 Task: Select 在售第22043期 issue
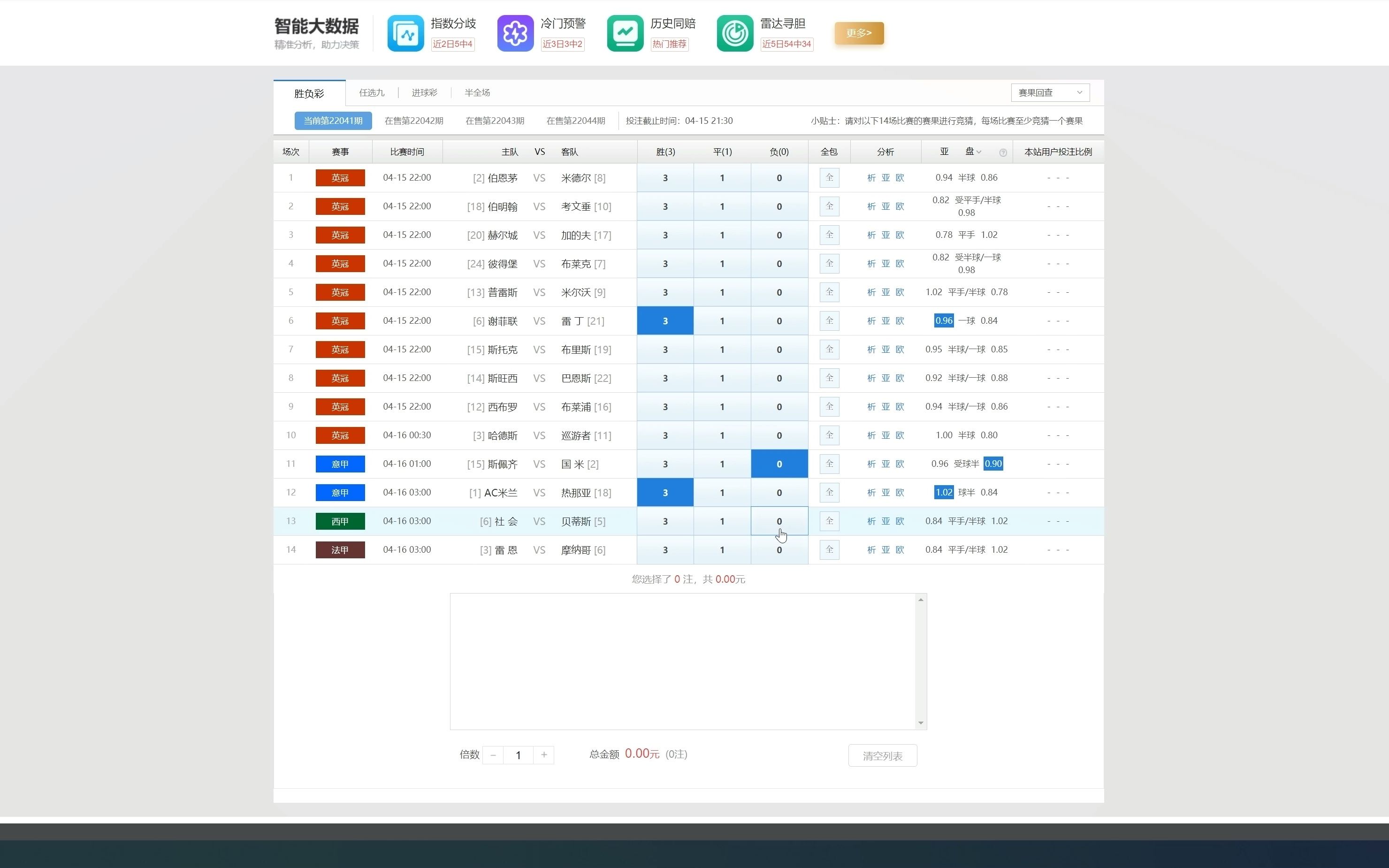pyautogui.click(x=495, y=121)
